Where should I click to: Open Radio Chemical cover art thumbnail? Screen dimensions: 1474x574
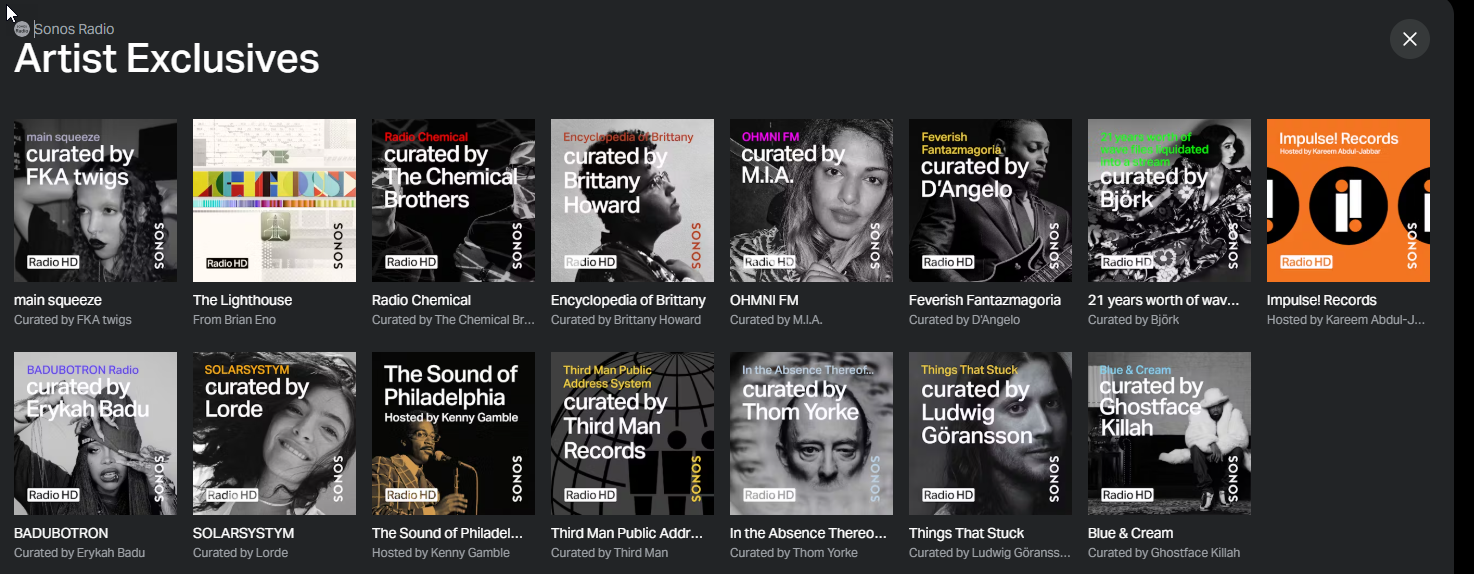453,201
